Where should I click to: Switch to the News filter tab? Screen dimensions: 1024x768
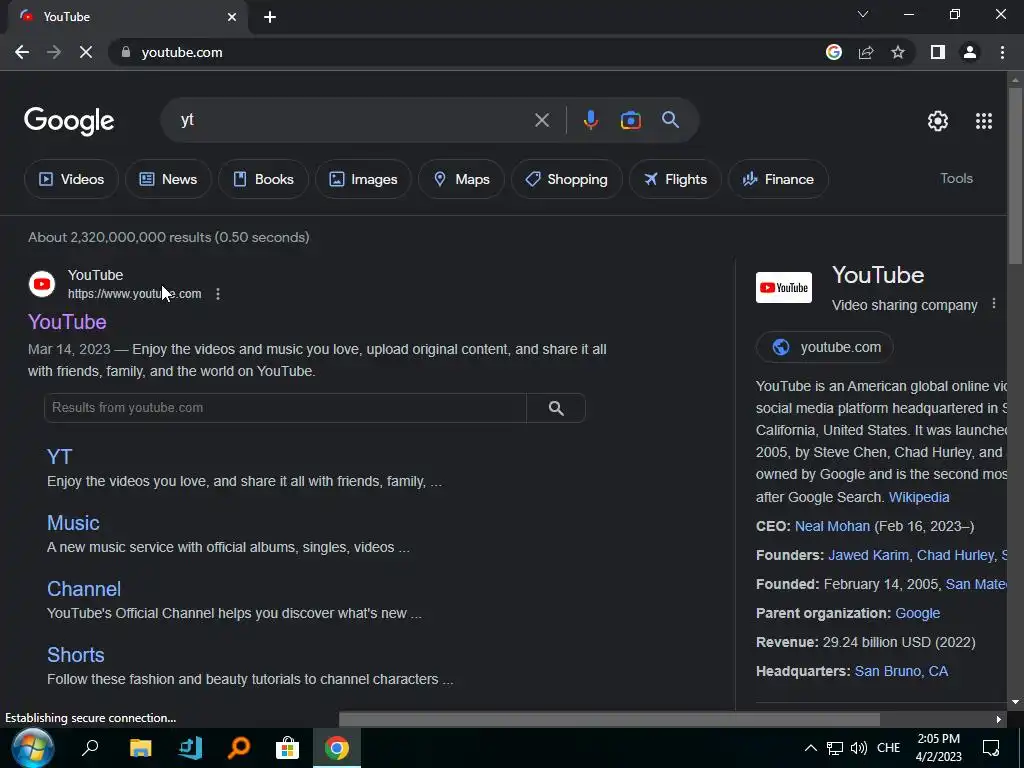click(168, 179)
